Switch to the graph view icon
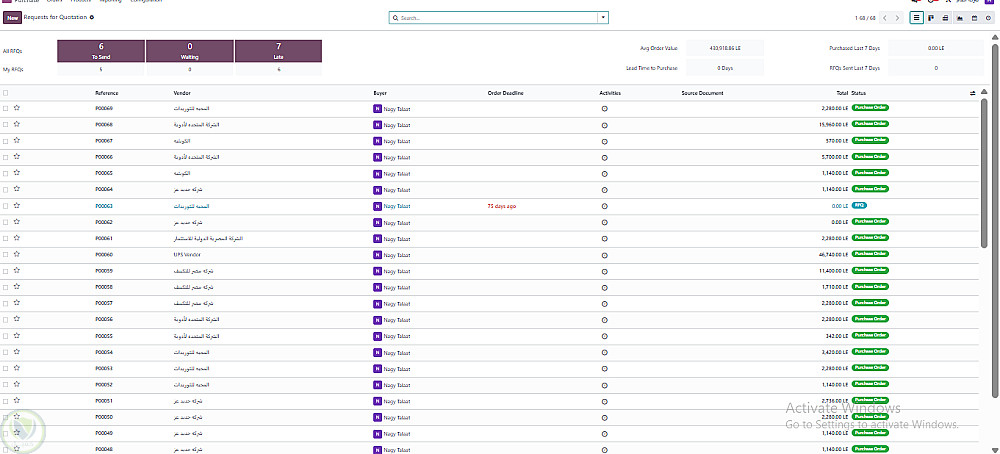Image resolution: width=1000 pixels, height=454 pixels. coord(960,18)
